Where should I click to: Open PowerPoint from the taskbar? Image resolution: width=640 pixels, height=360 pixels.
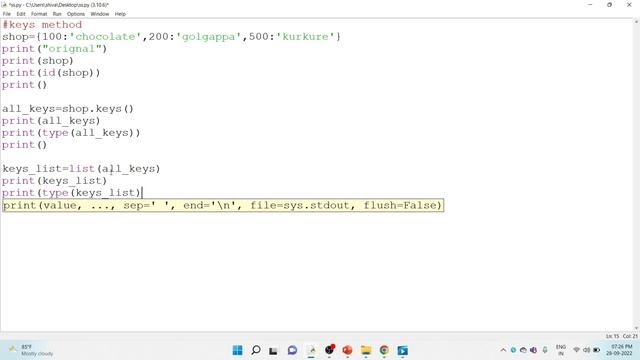click(347, 350)
